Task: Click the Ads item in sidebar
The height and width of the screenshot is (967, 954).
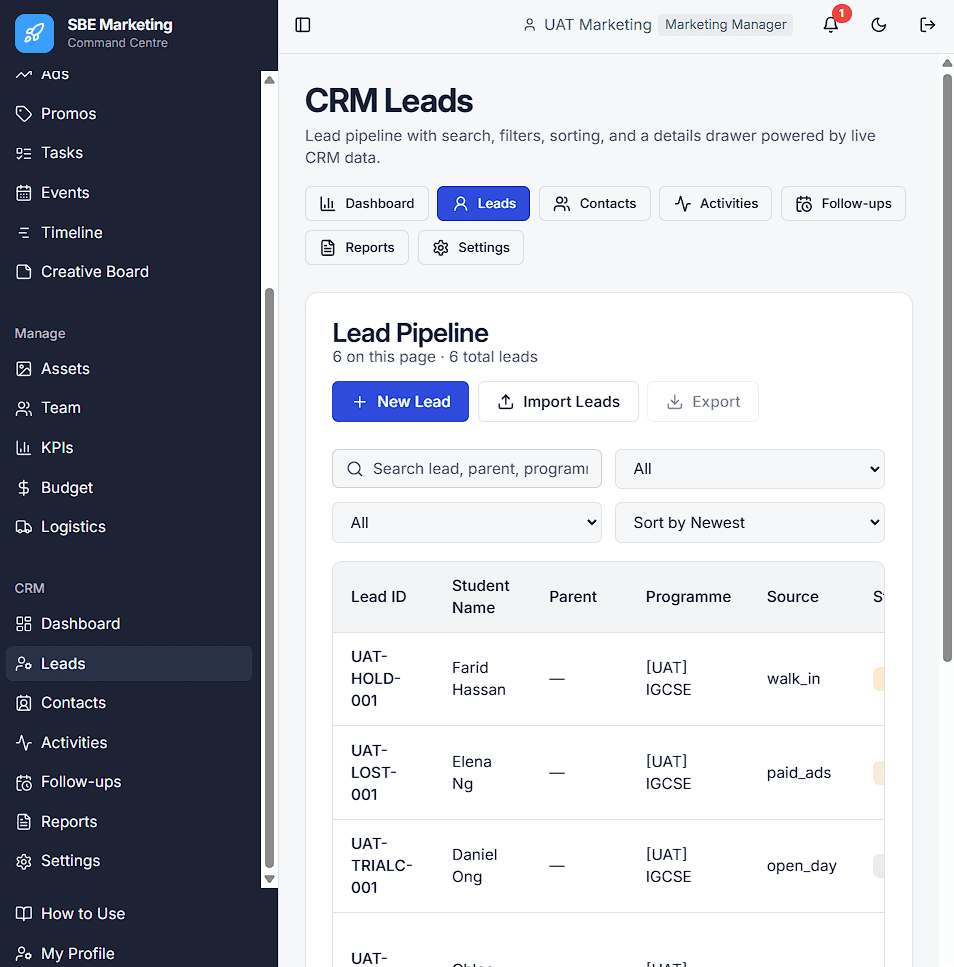Action: pyautogui.click(x=128, y=76)
